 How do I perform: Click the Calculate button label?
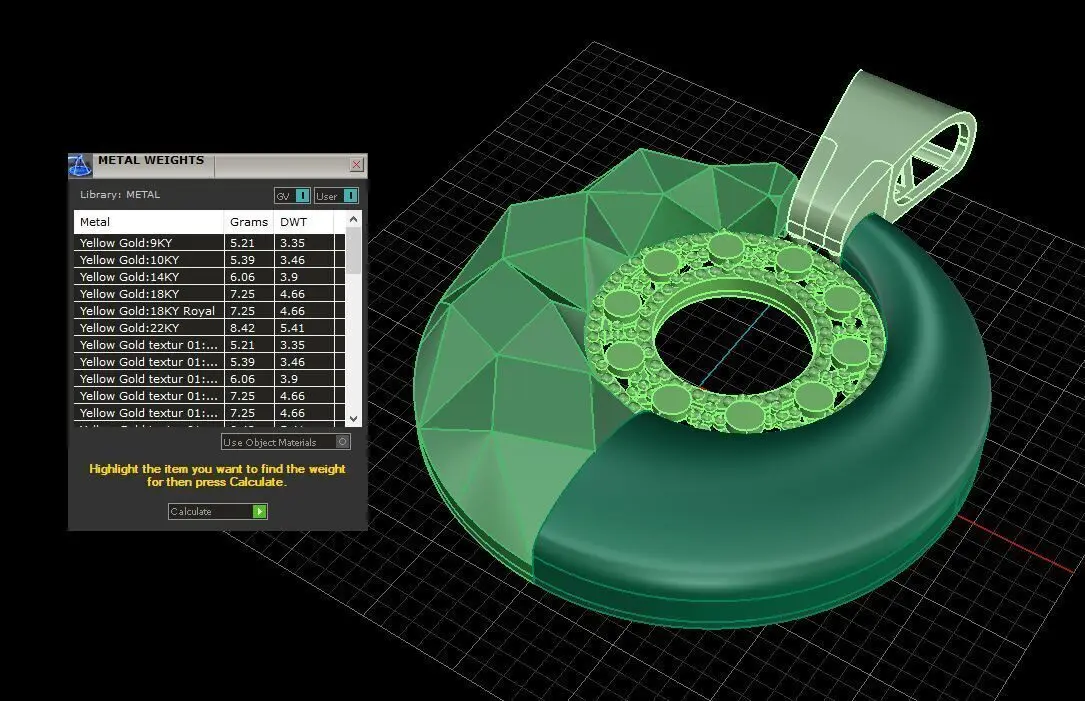point(191,511)
